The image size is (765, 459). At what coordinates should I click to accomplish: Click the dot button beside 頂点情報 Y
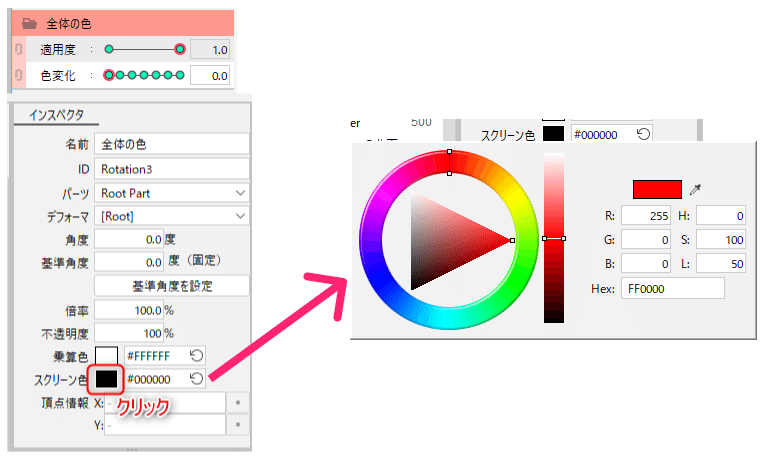238,424
